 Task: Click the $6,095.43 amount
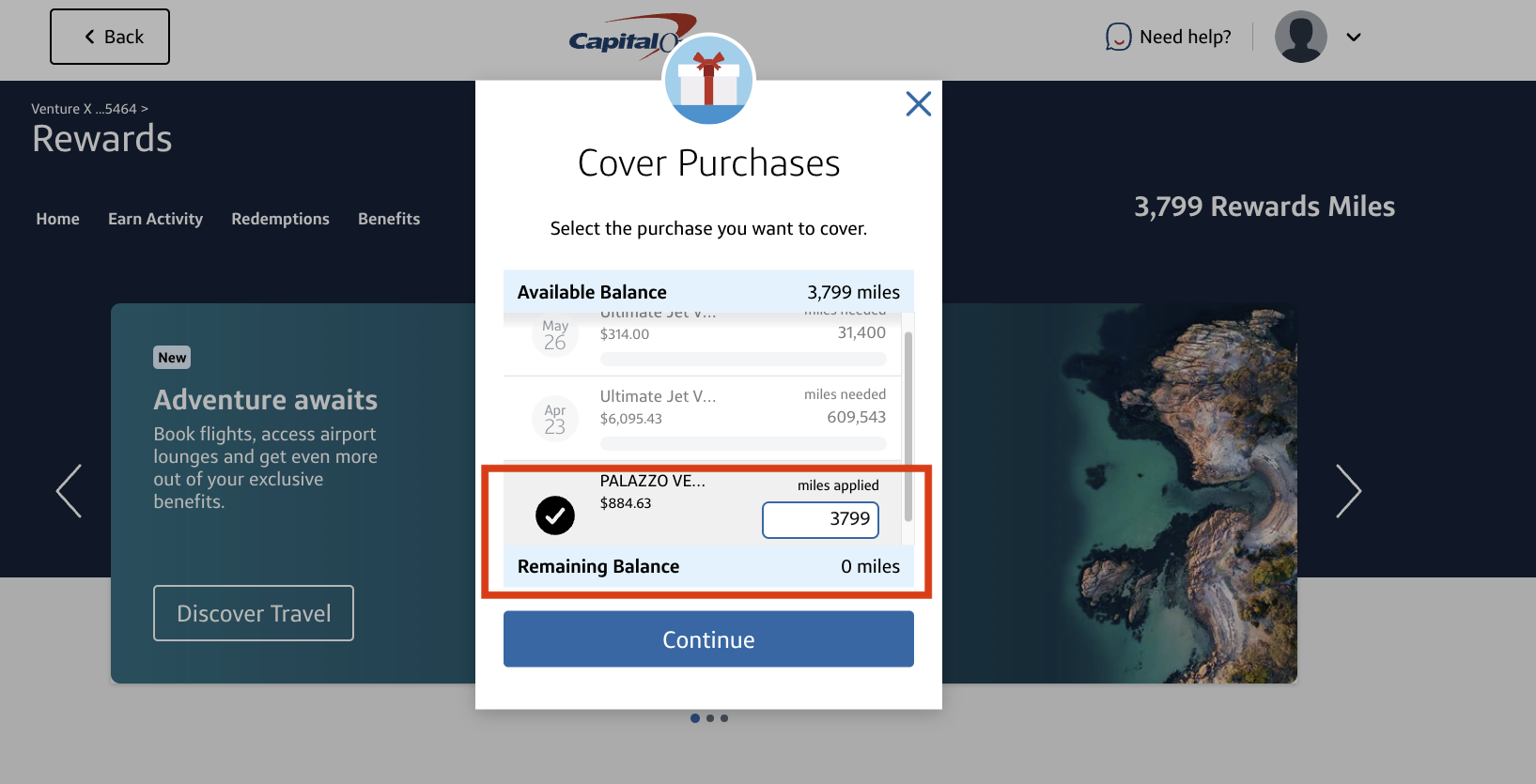[x=631, y=419]
